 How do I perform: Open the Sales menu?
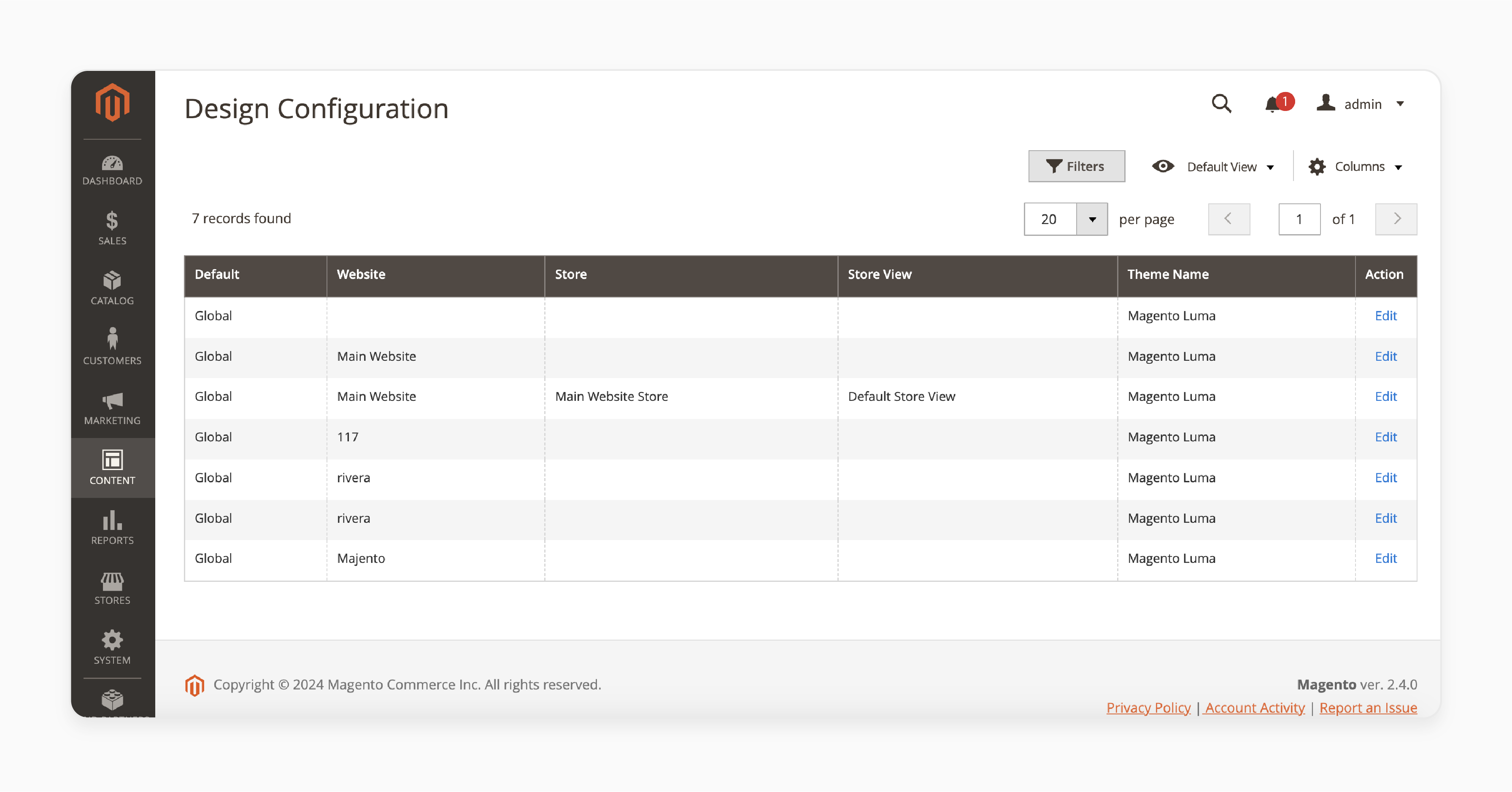click(x=112, y=228)
